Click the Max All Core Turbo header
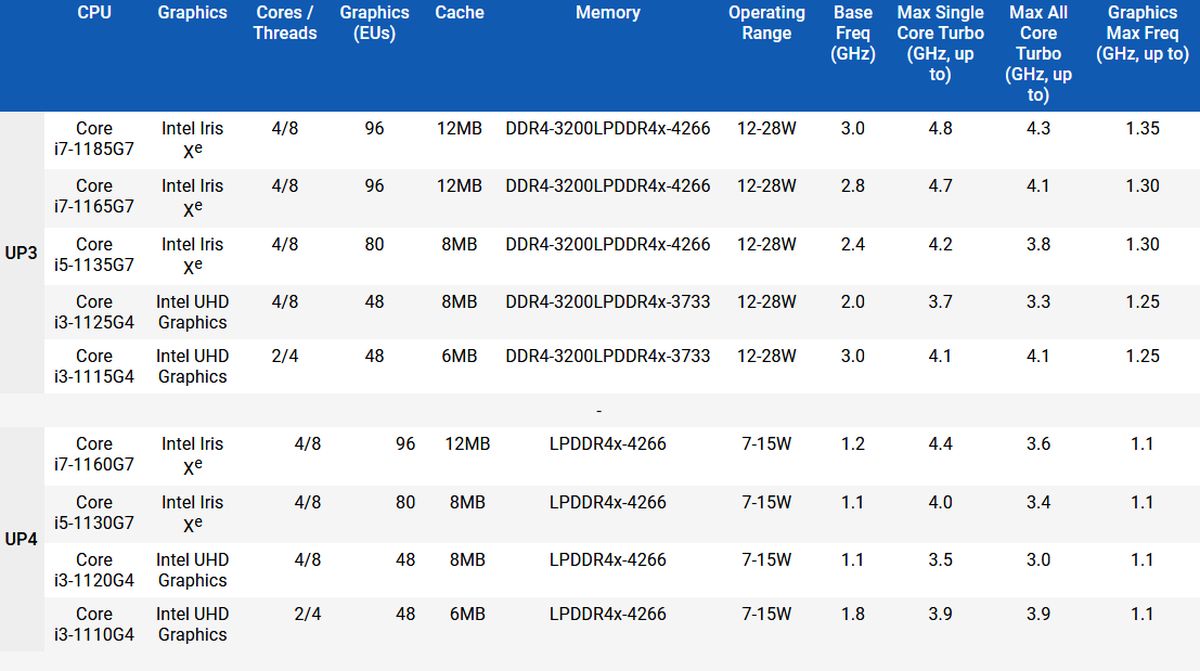This screenshot has height=671, width=1200. click(1038, 53)
